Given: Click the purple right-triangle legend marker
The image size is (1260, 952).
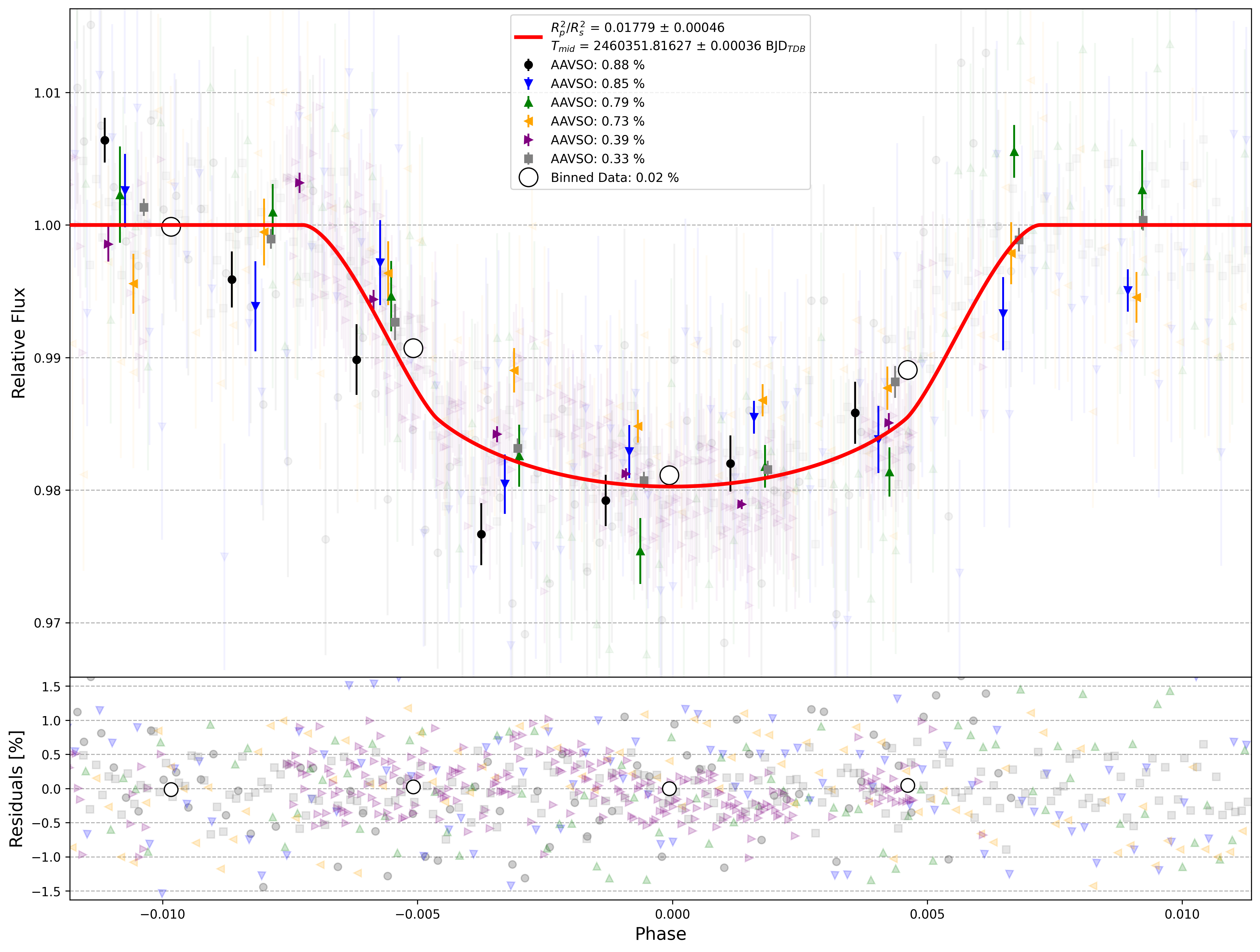Looking at the screenshot, I should click(529, 140).
